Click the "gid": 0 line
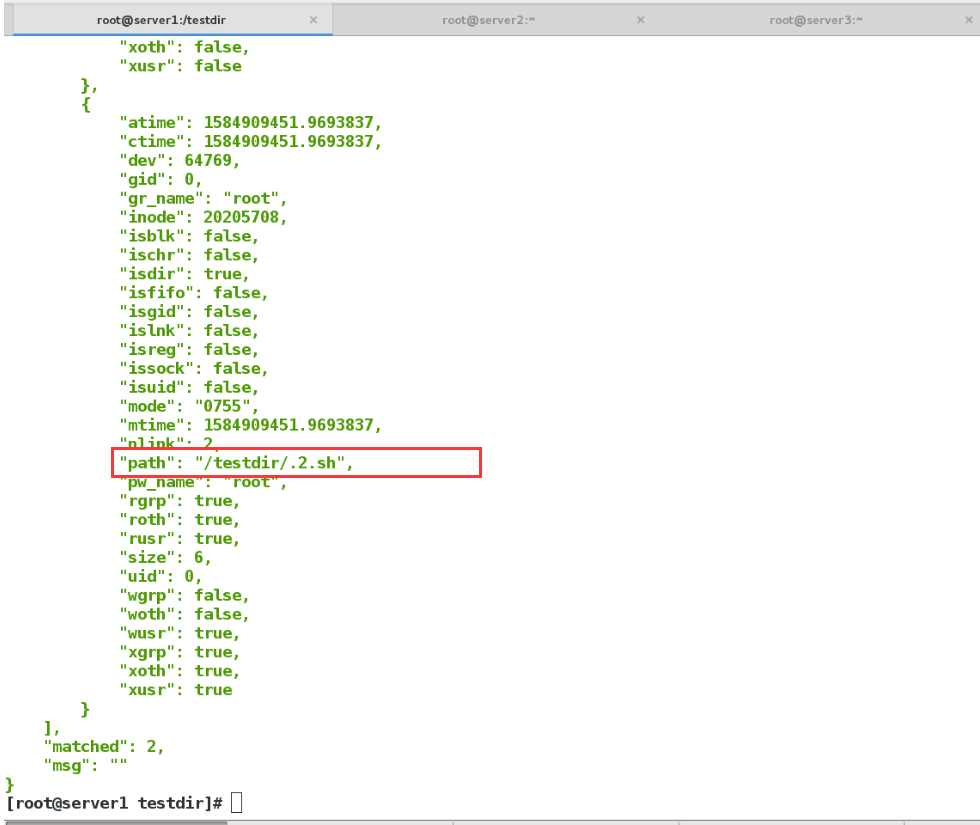Image resolution: width=980 pixels, height=825 pixels. [160, 179]
